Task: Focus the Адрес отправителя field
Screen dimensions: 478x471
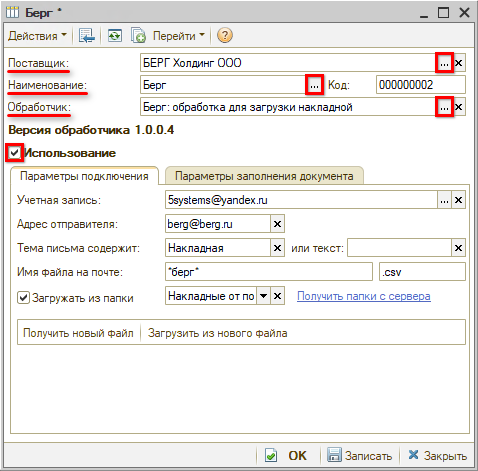Action: coord(218,224)
